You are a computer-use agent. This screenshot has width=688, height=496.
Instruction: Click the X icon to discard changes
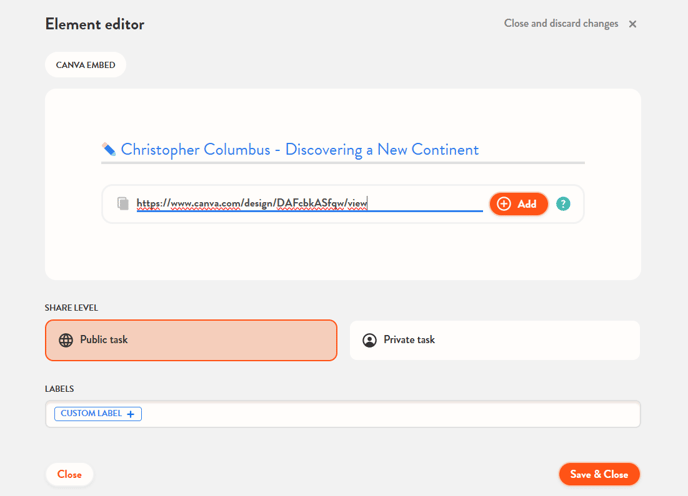coord(632,24)
